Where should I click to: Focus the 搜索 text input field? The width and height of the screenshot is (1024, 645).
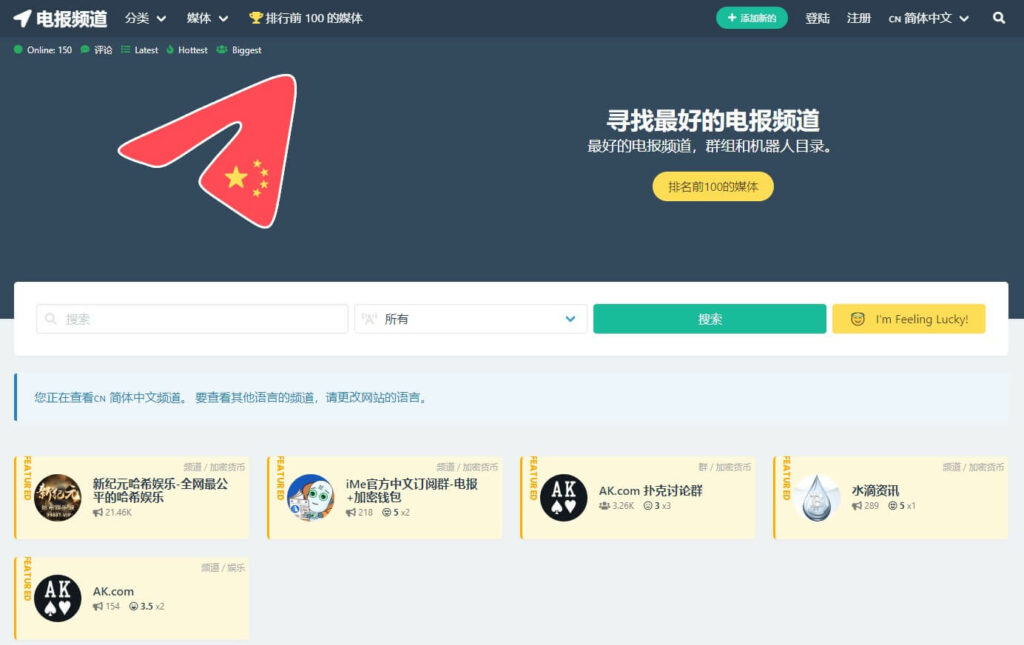(192, 319)
